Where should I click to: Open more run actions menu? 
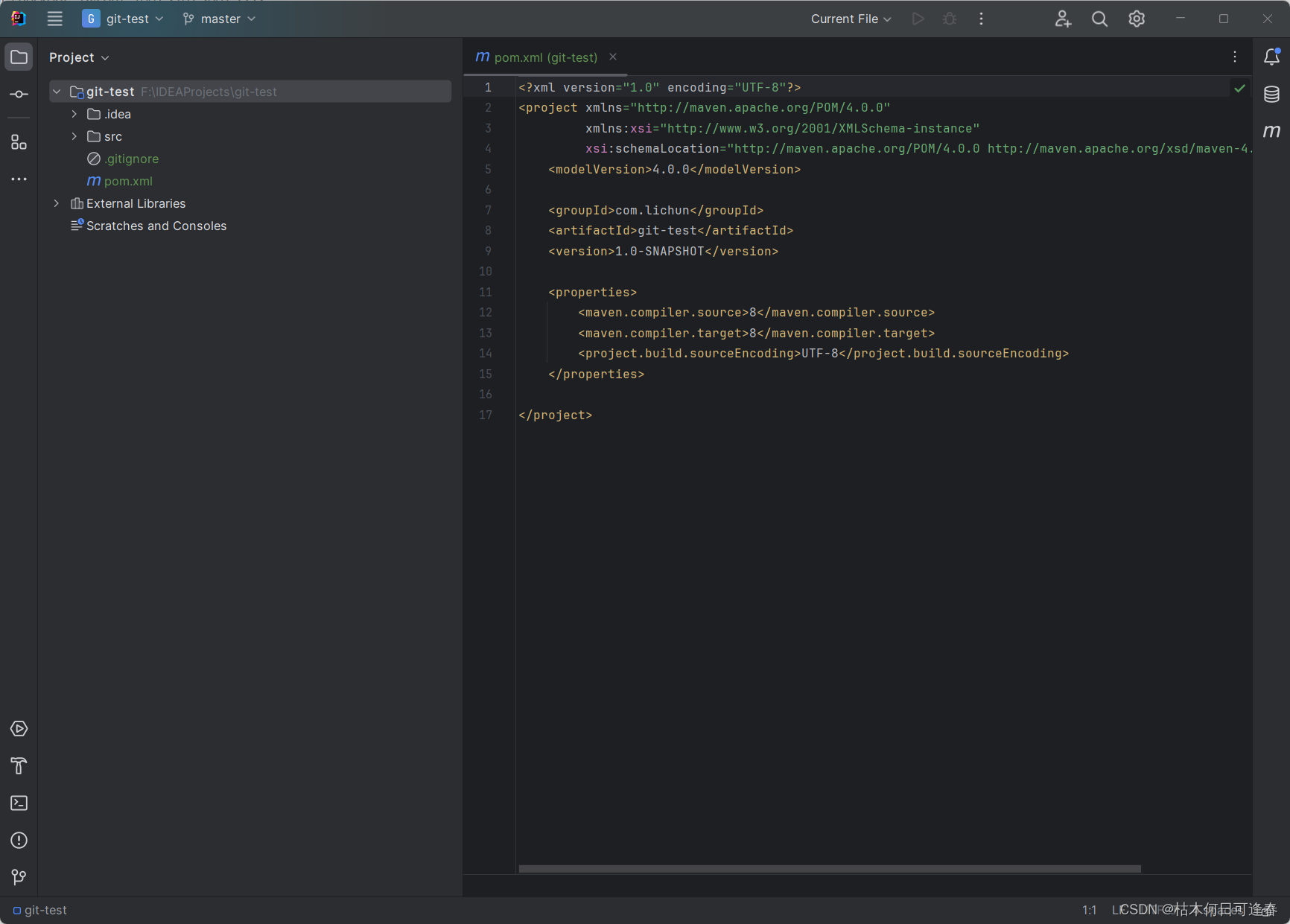[981, 19]
